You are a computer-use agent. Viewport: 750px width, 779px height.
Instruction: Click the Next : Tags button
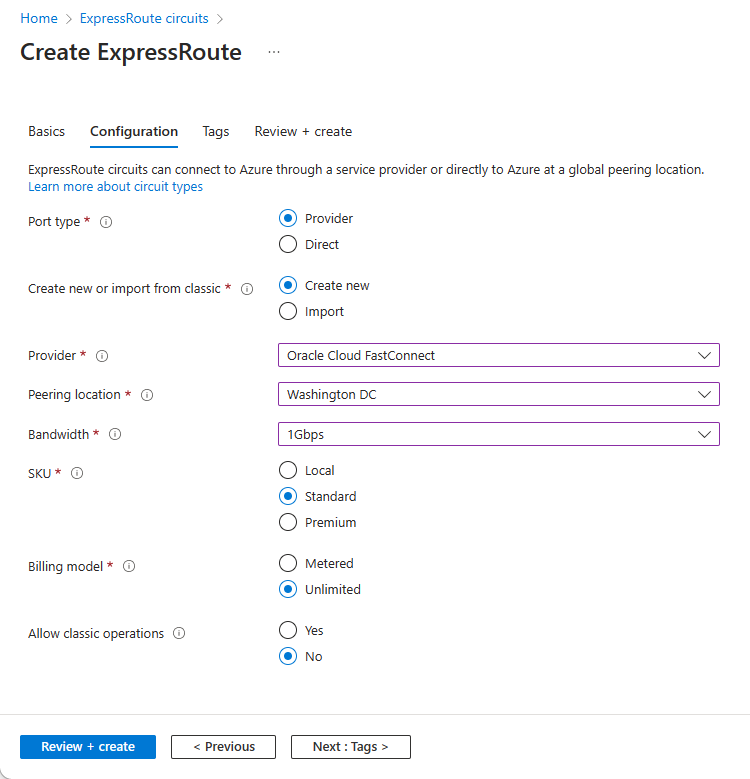(x=350, y=746)
